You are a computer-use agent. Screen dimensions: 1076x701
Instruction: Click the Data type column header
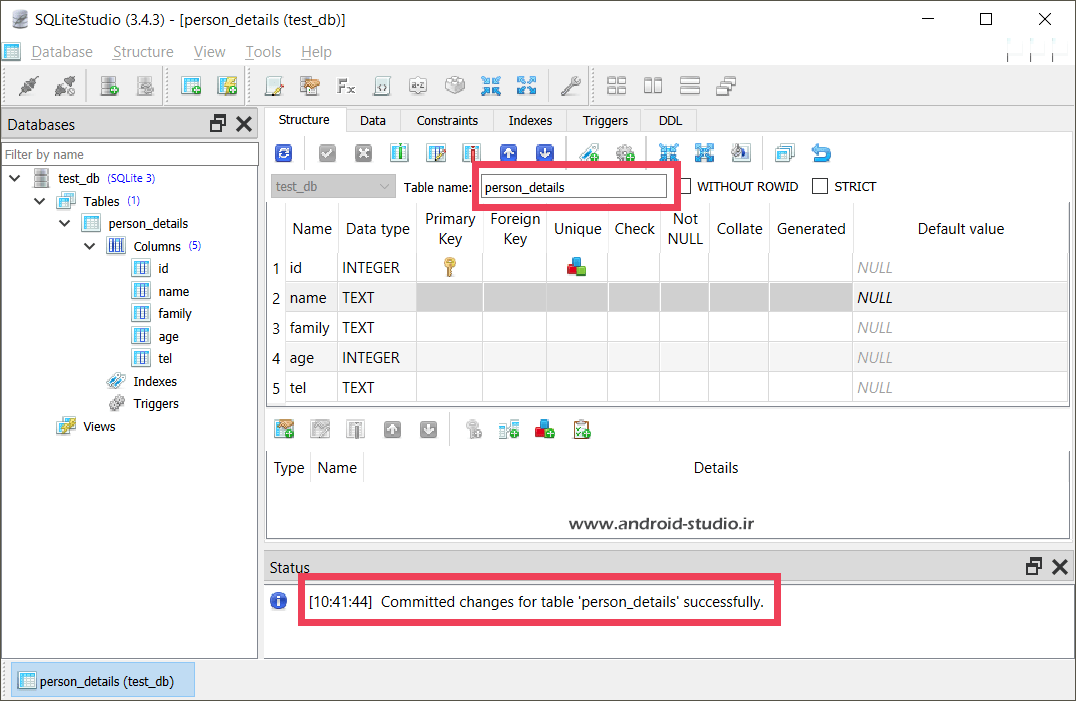coord(377,229)
